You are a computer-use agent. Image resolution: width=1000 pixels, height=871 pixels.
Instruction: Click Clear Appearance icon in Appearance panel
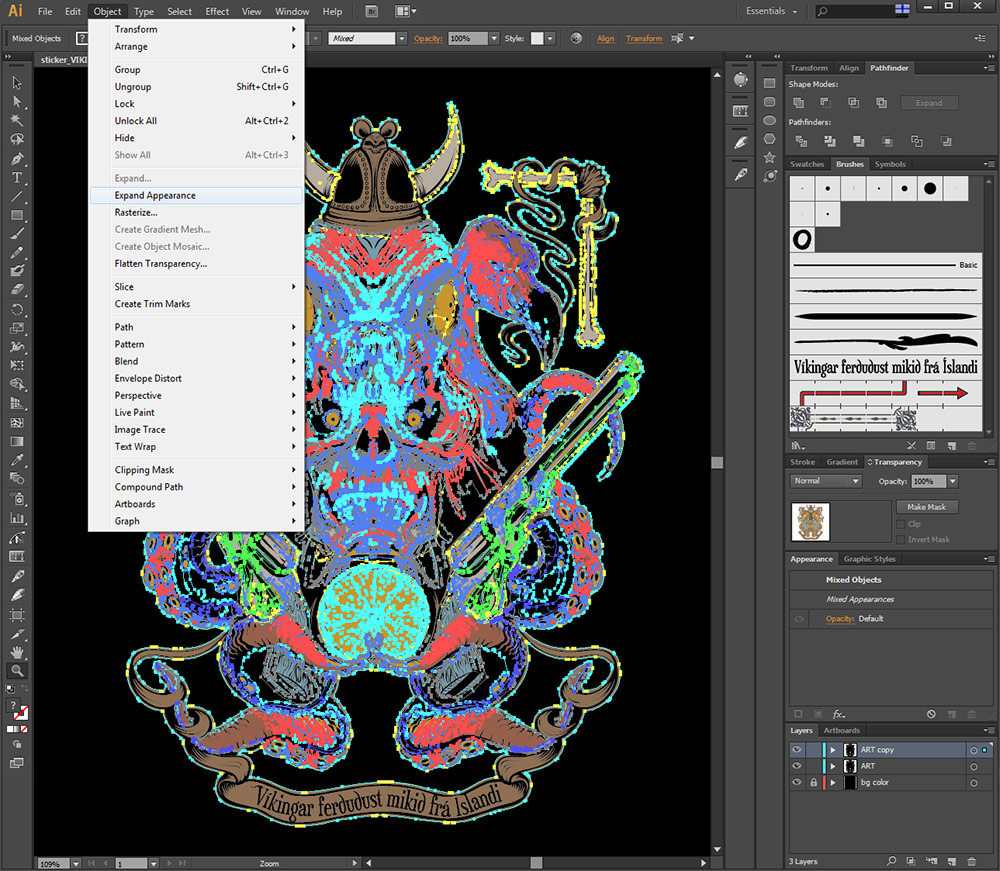[x=931, y=714]
